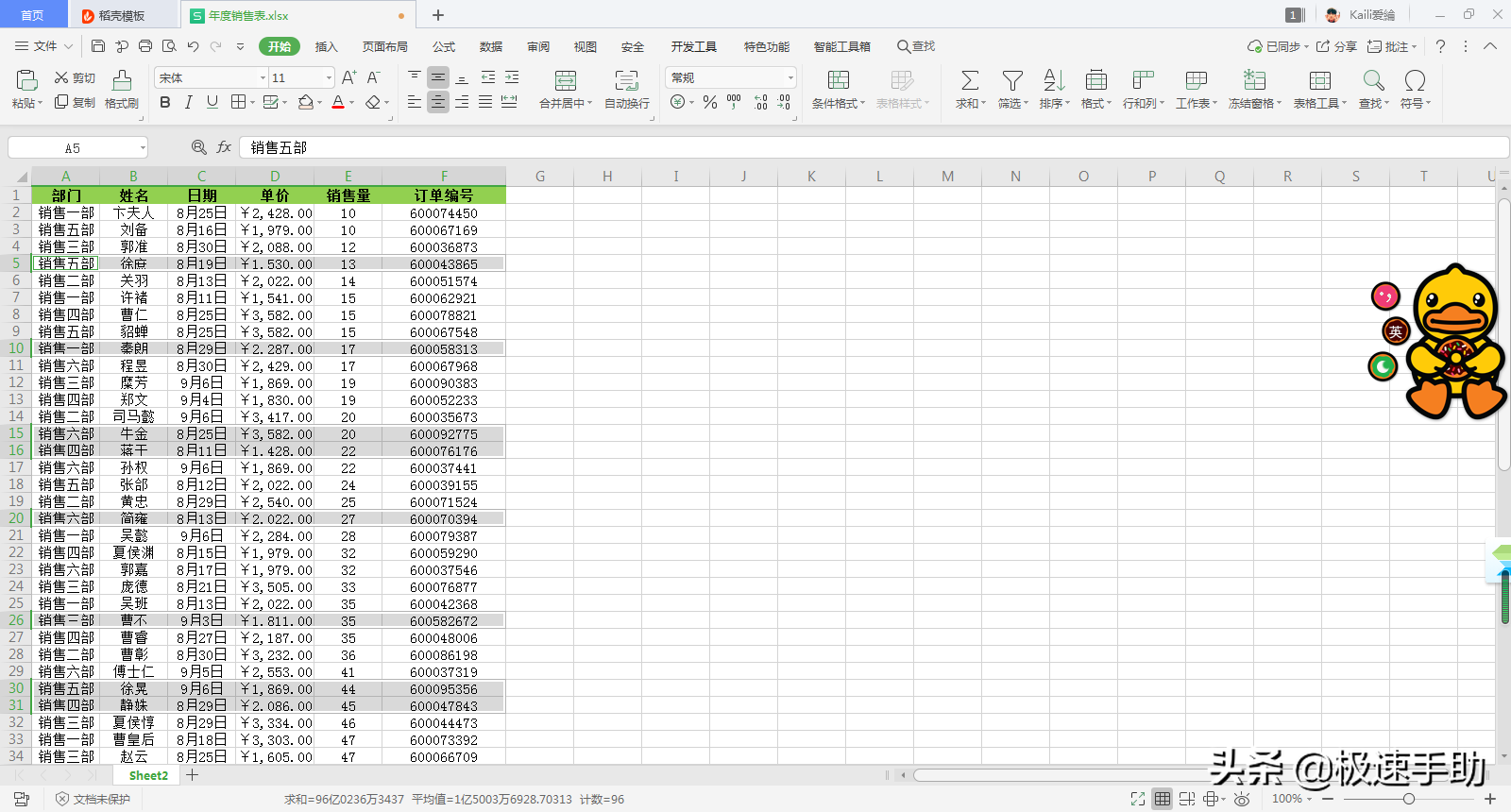Decrease font size with A- icon
This screenshot has width=1511, height=812.
pyautogui.click(x=374, y=77)
